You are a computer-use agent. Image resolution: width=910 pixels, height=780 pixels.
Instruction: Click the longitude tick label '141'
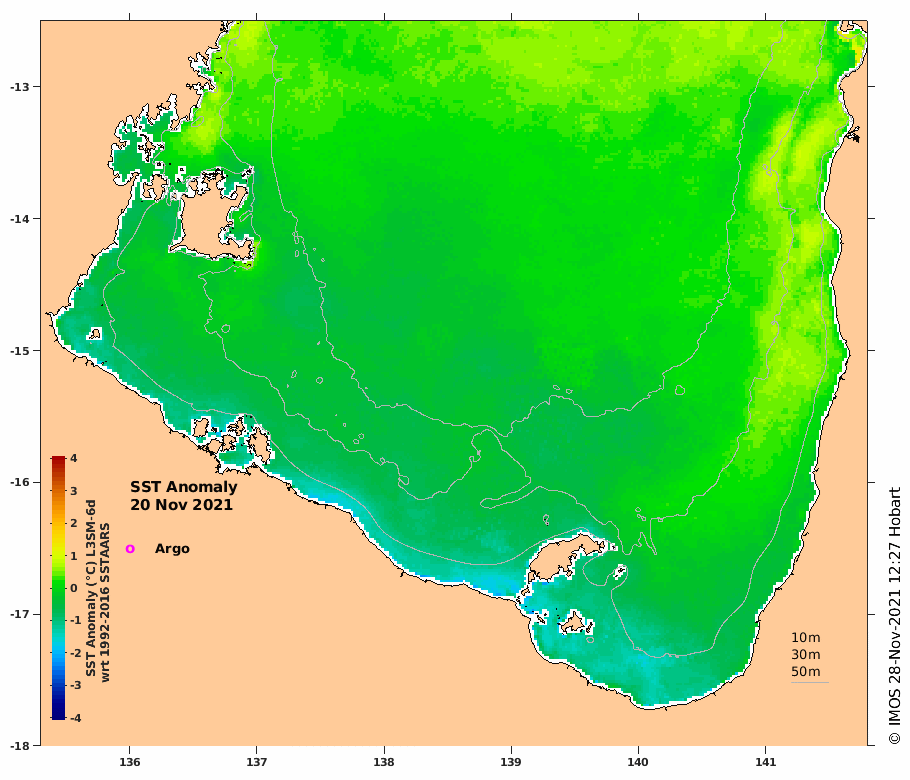point(765,762)
